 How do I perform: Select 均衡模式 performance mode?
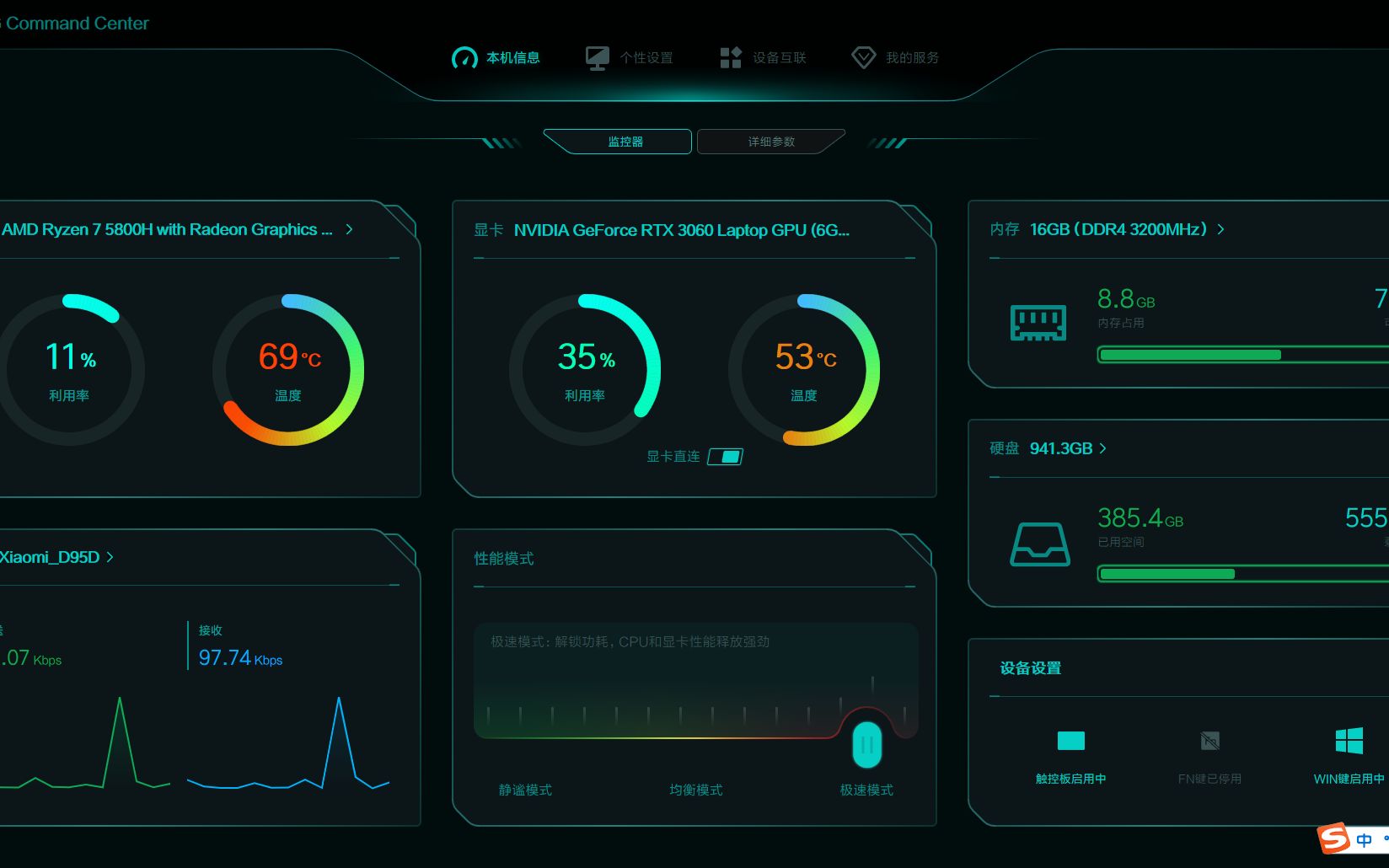[x=696, y=790]
